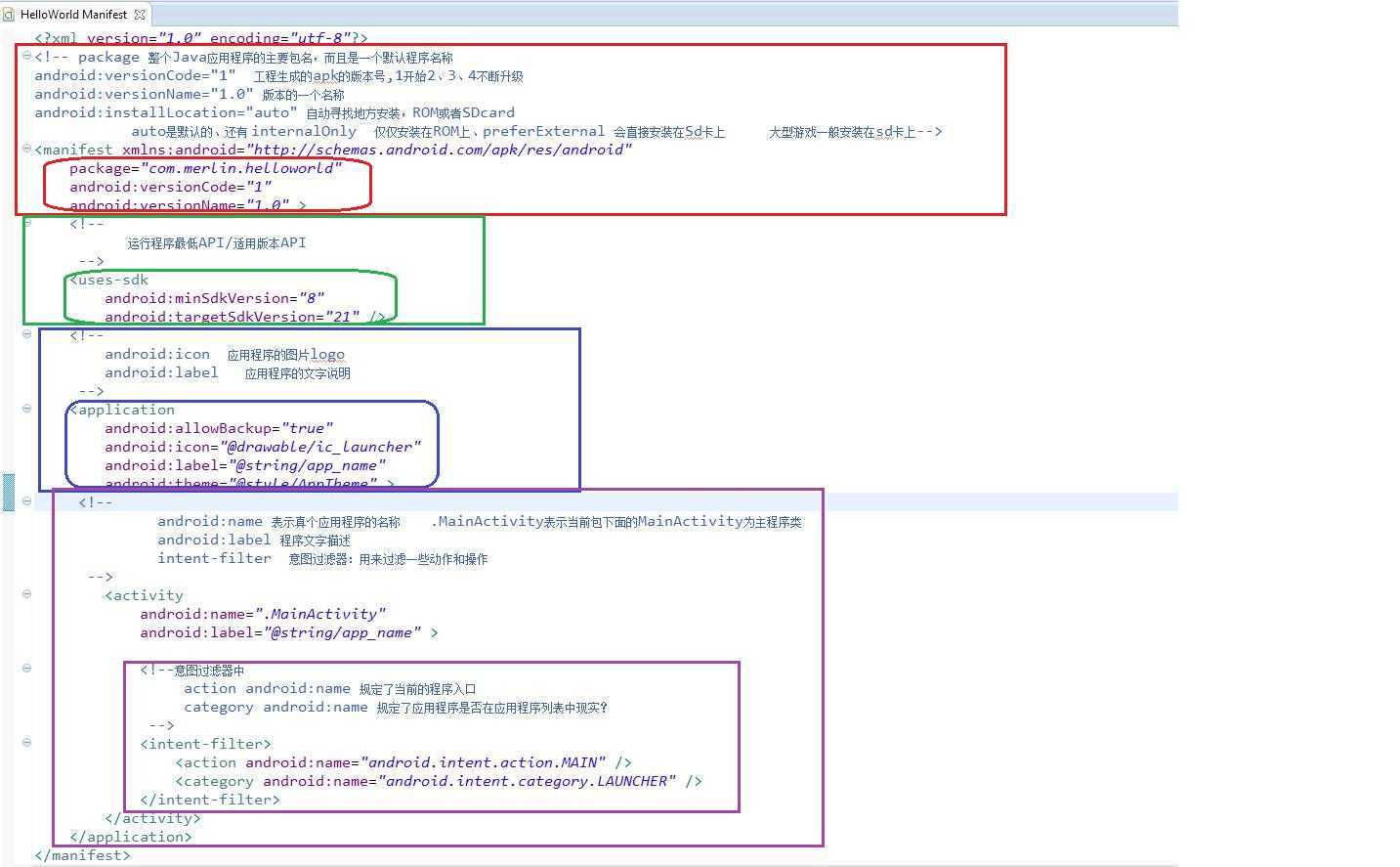Click android:theme="@style/AppTheme" attribute
Viewport: 1400px width, 867px height.
click(241, 483)
